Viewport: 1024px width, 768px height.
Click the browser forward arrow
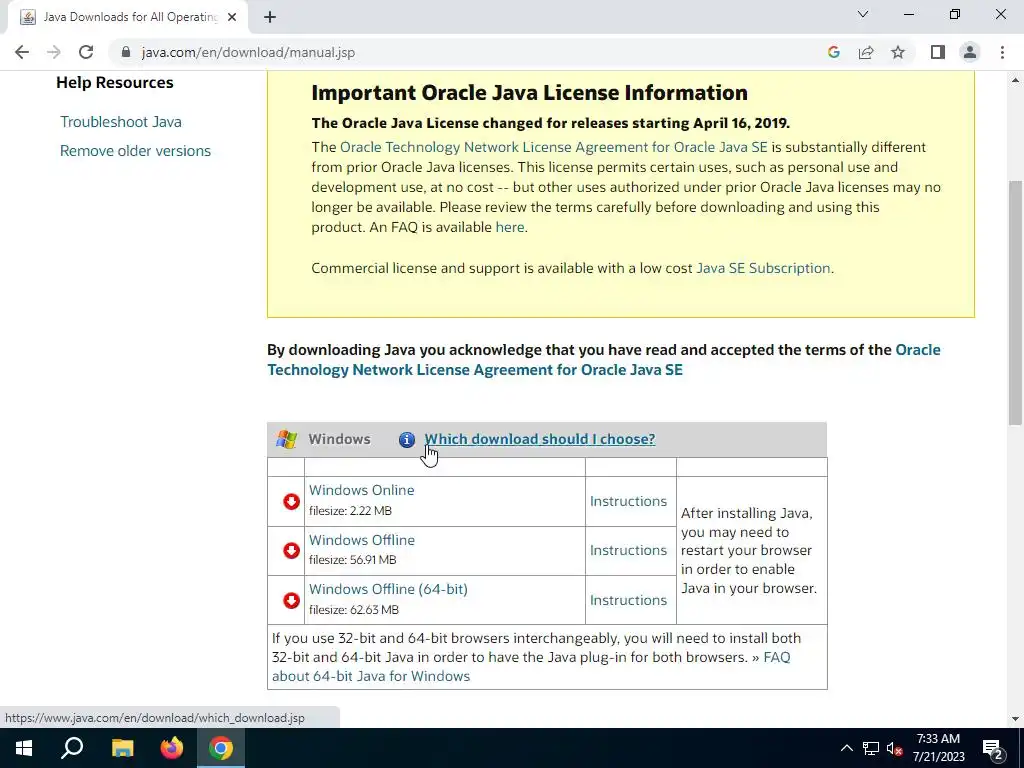(x=54, y=52)
